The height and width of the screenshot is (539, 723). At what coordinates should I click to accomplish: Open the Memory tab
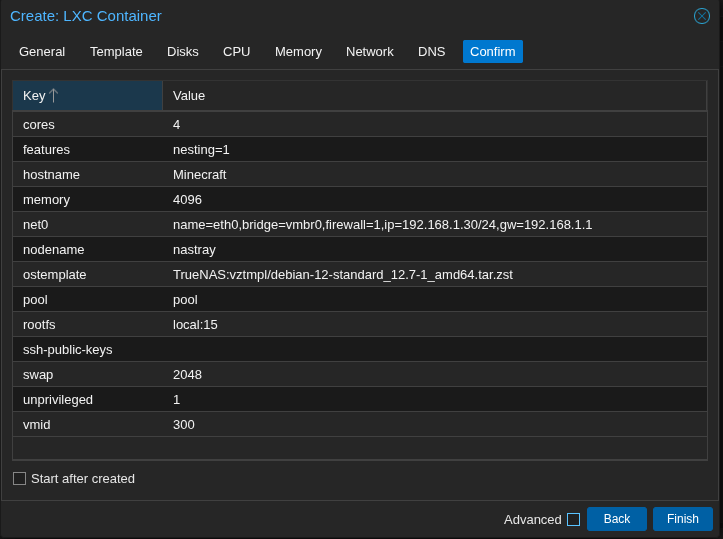click(298, 52)
